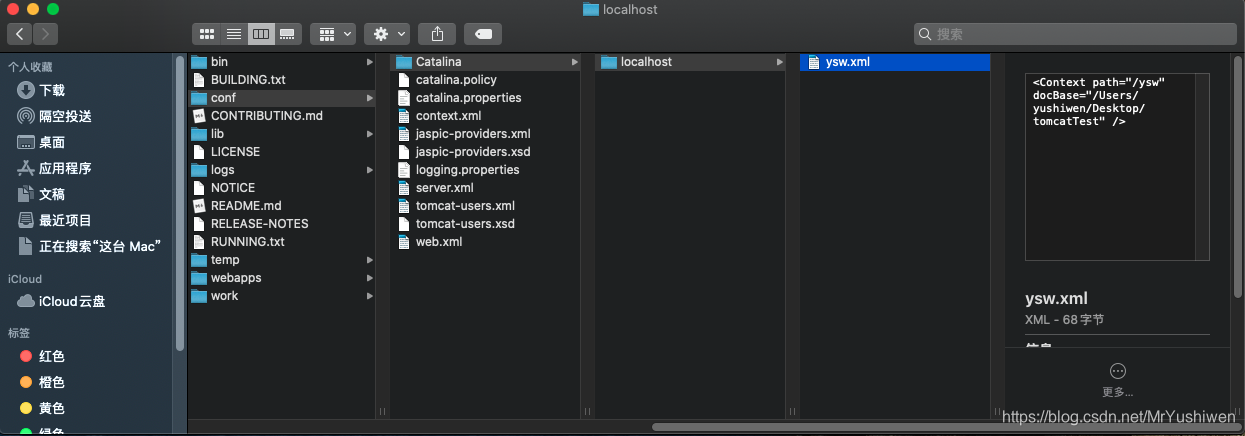Viewport: 1245px width, 436px height.
Task: Select the lib folder
Action: coord(282,134)
